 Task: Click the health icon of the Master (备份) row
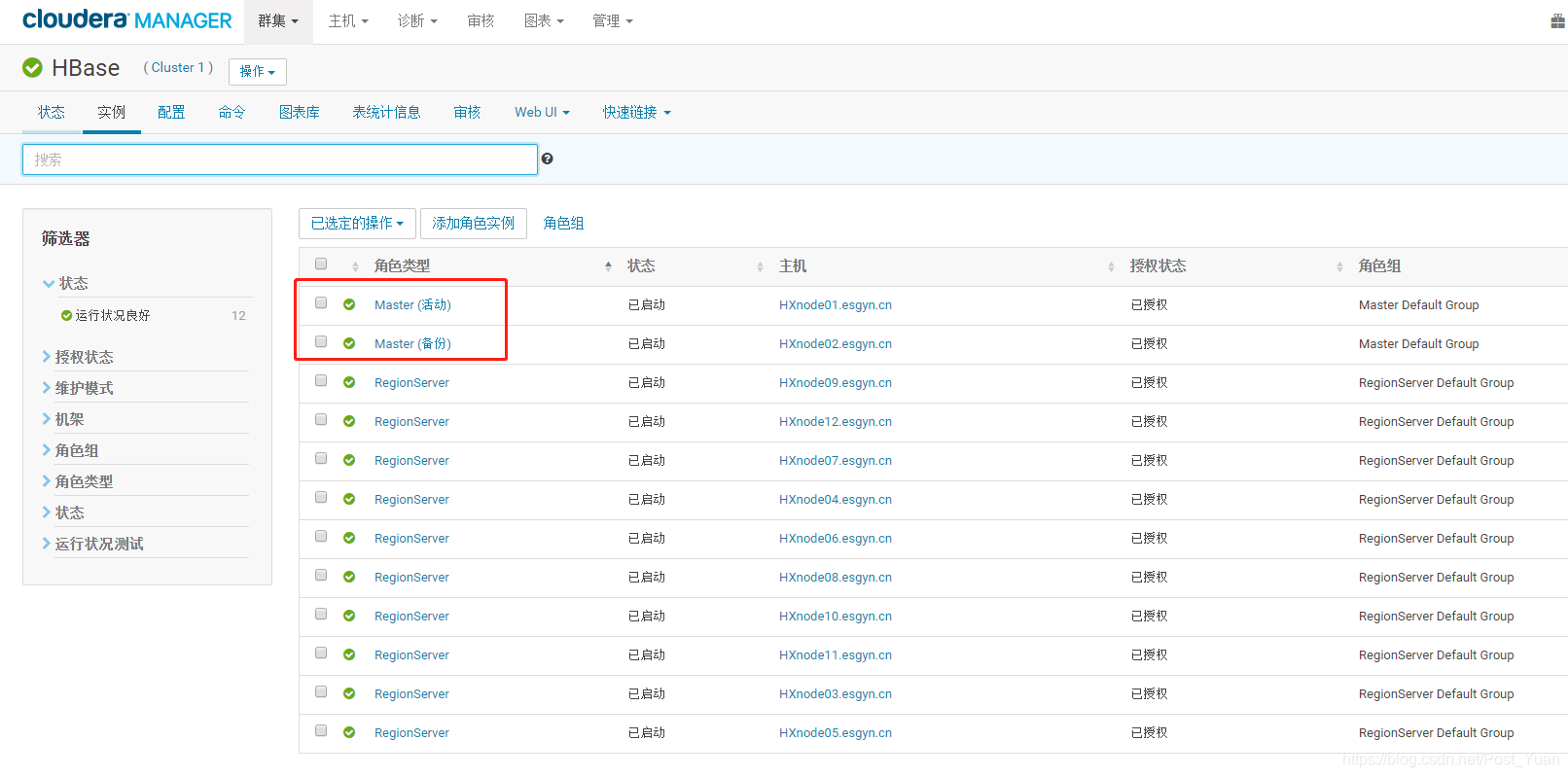point(349,343)
